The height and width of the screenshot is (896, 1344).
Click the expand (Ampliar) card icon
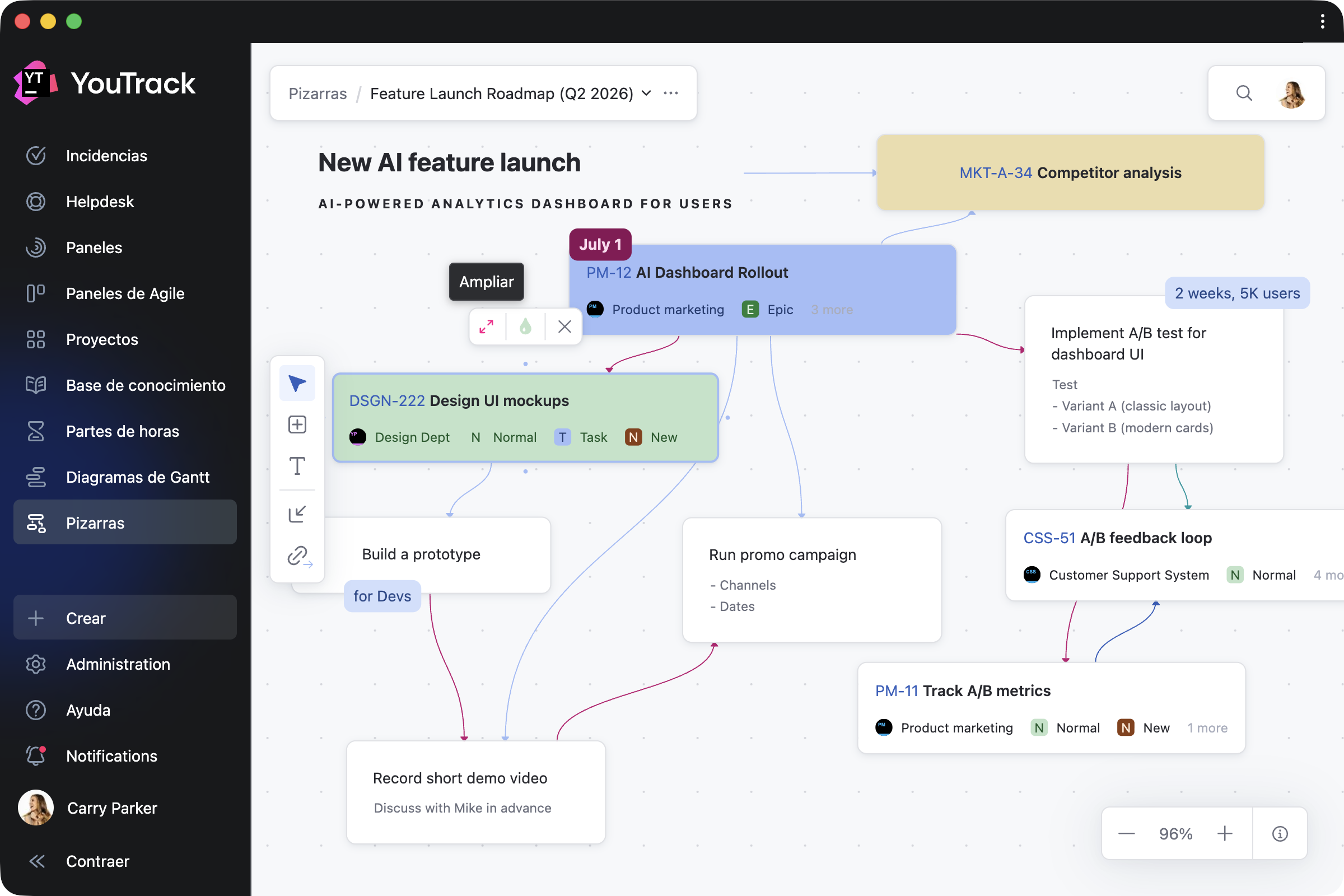486,326
